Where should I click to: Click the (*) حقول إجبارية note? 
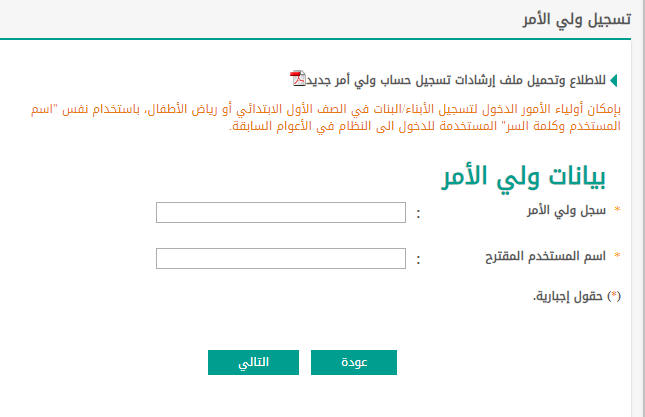(x=577, y=296)
